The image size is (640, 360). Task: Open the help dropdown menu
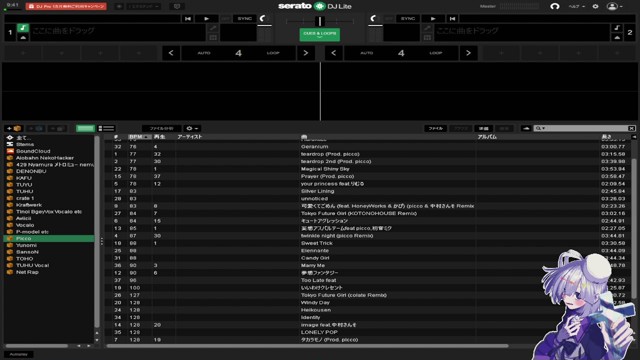tap(577, 7)
